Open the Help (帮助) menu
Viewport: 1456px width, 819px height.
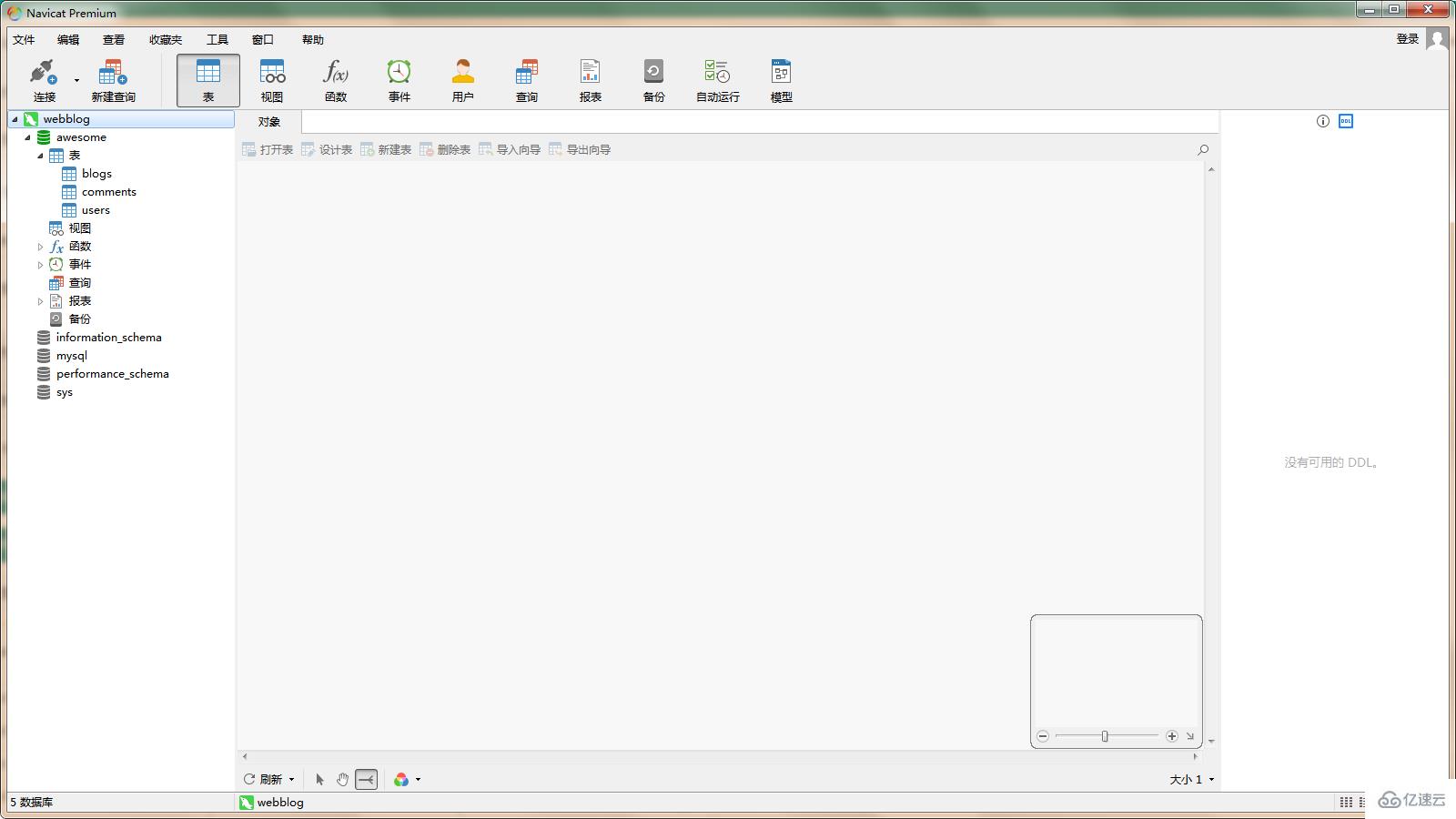[x=313, y=39]
